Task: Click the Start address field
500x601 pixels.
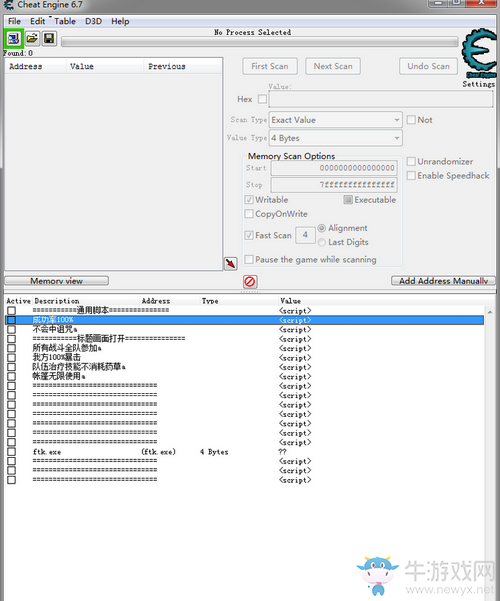Action: tap(334, 168)
